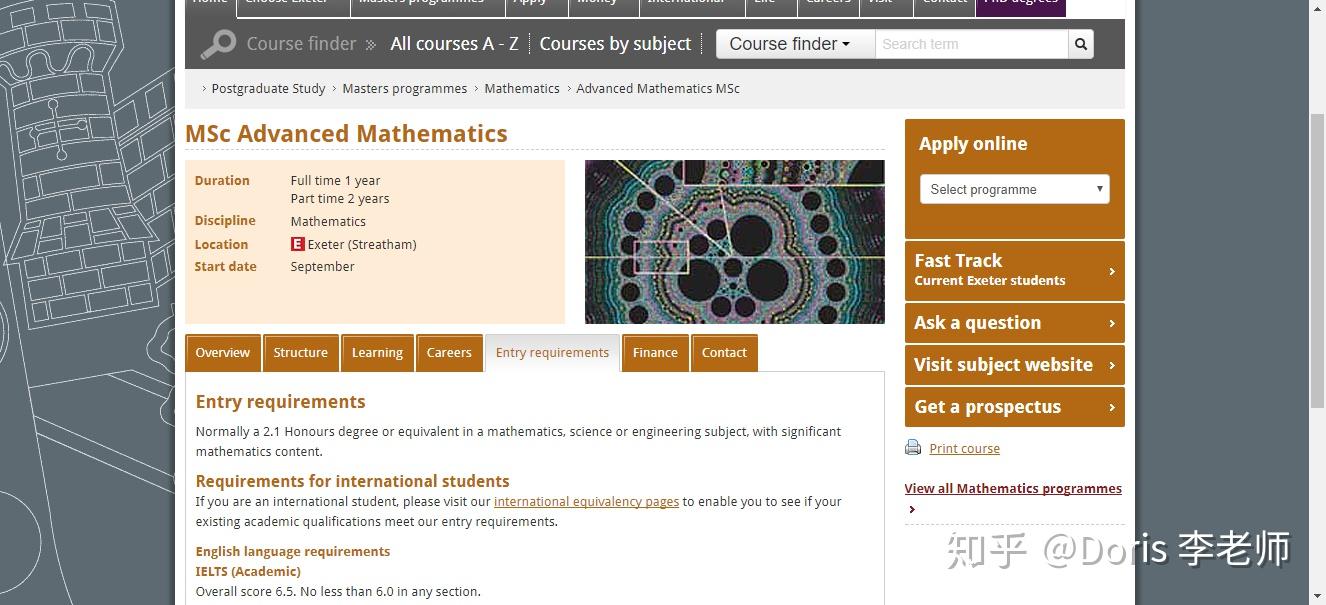Go to Courses by subject
The image size is (1326, 605).
pyautogui.click(x=615, y=44)
